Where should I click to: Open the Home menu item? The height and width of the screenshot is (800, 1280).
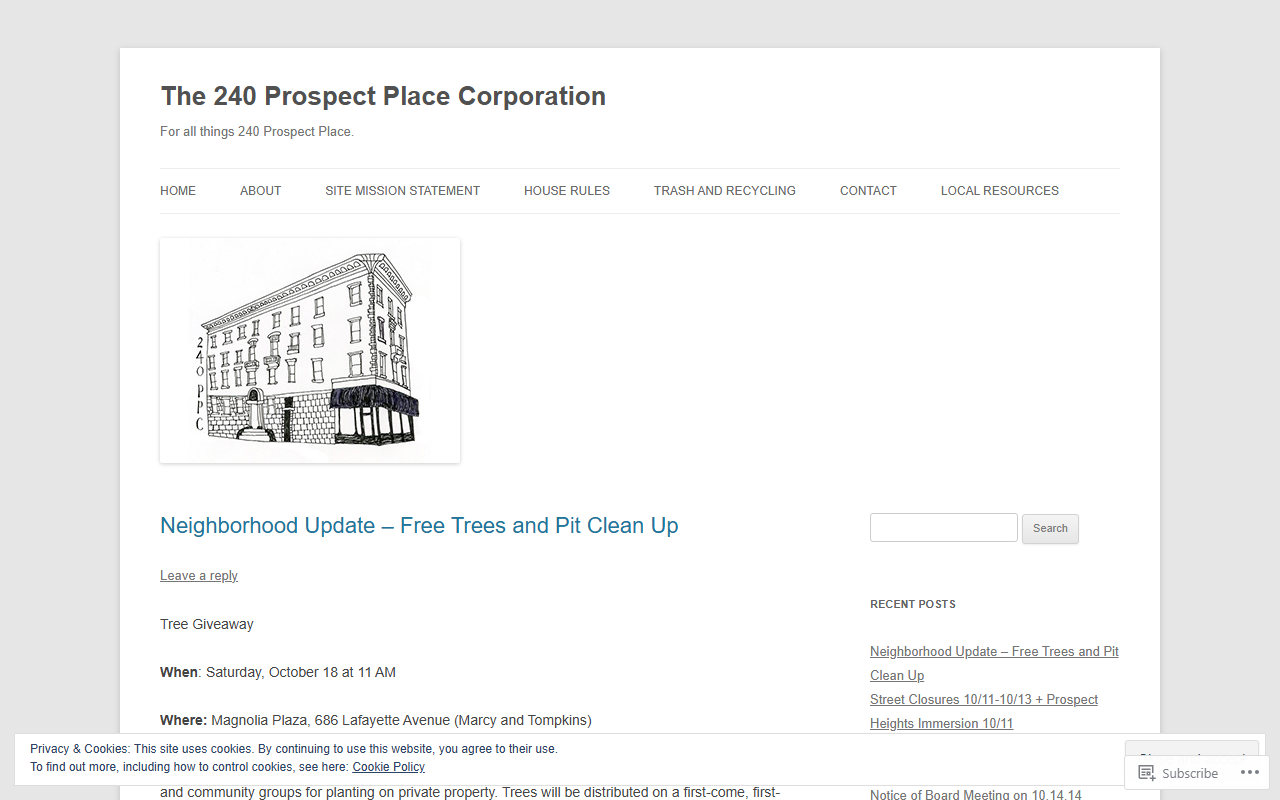[178, 191]
